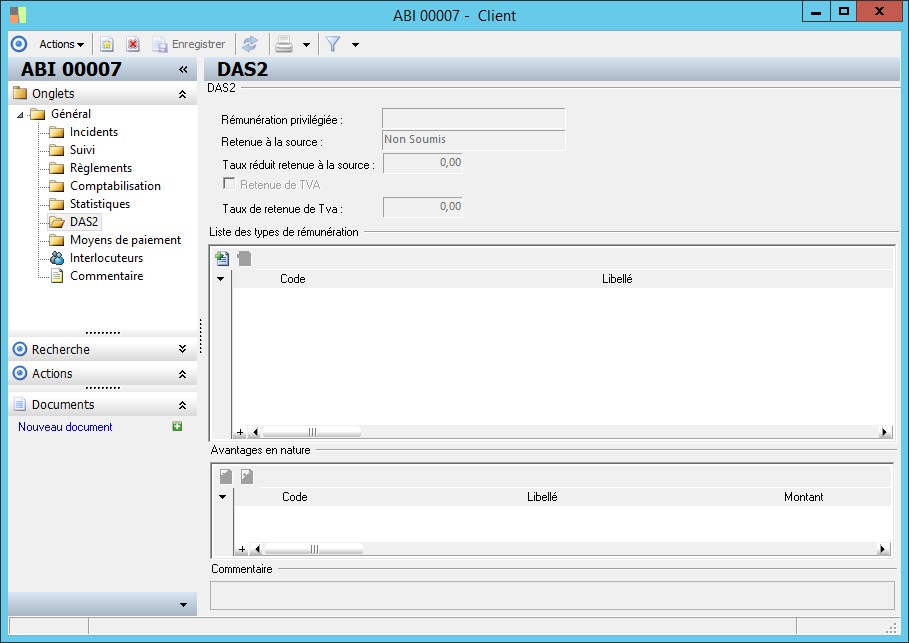Click the filter funnel icon

333,44
